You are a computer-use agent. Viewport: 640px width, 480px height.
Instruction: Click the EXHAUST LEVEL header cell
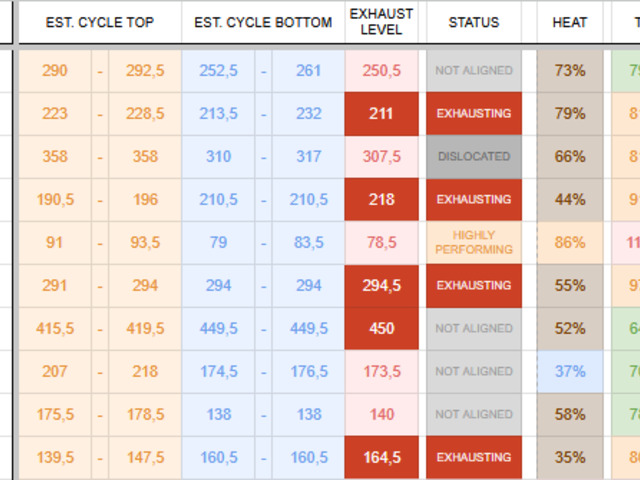pos(381,22)
